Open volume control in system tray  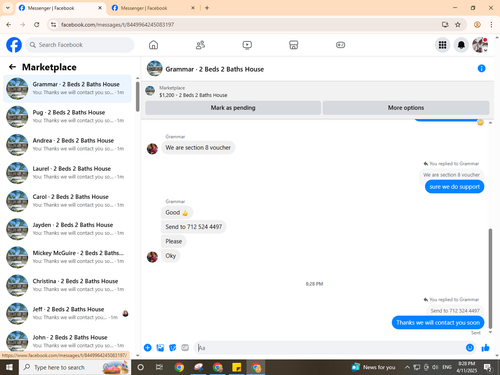435,367
